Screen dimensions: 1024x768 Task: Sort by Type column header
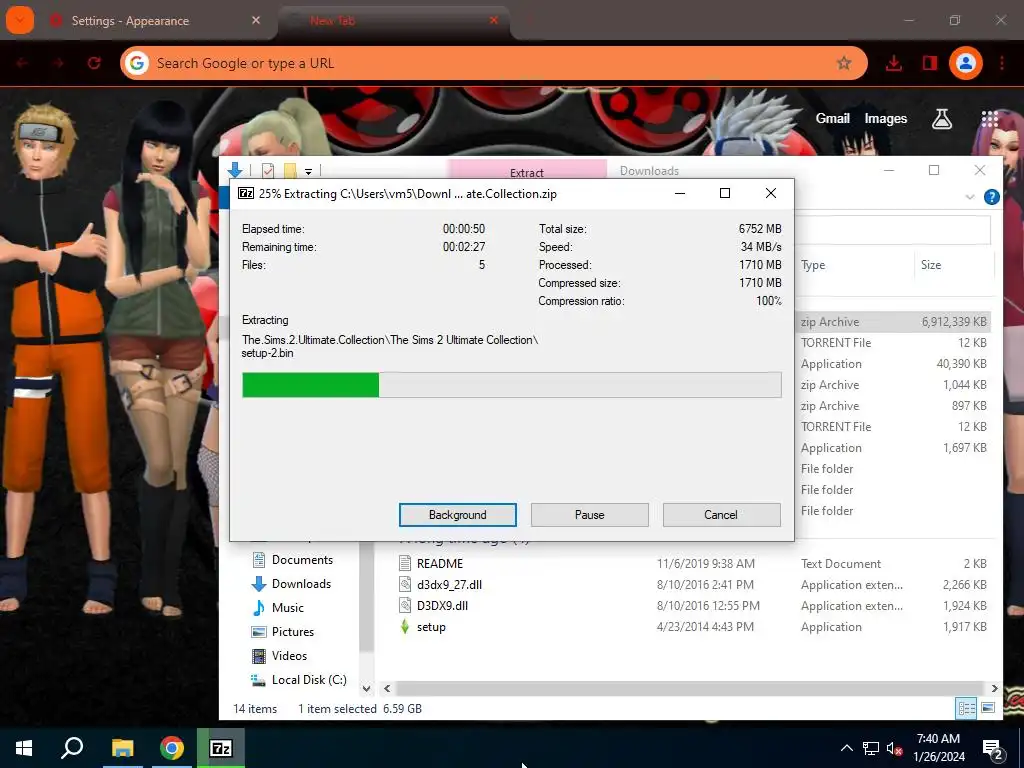pos(813,264)
